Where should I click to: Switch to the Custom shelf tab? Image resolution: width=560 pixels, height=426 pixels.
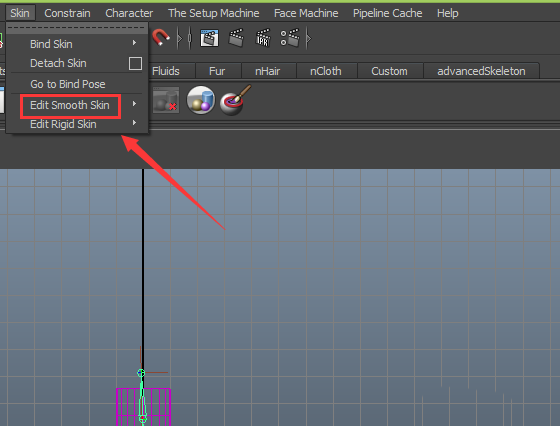(389, 71)
